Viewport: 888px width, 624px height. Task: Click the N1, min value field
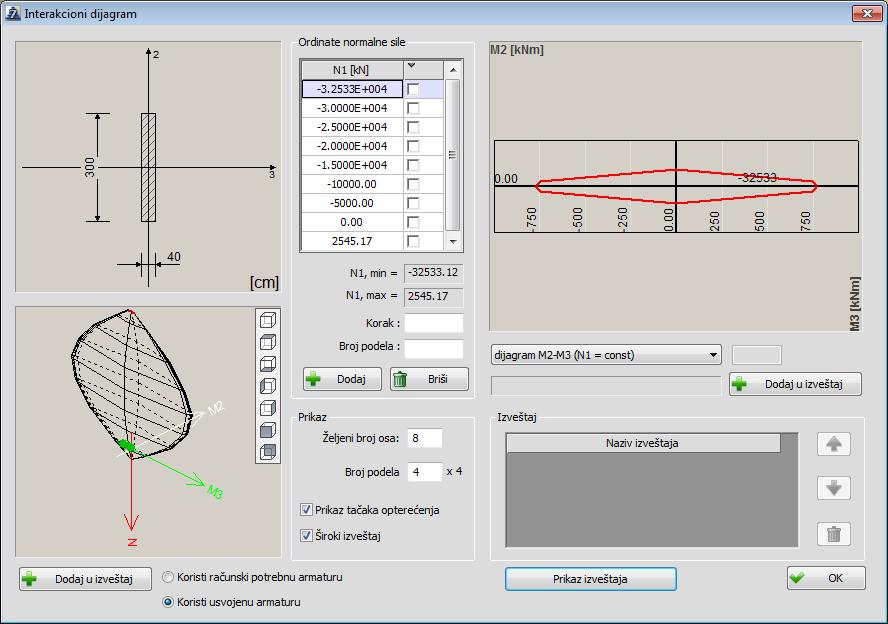point(434,272)
